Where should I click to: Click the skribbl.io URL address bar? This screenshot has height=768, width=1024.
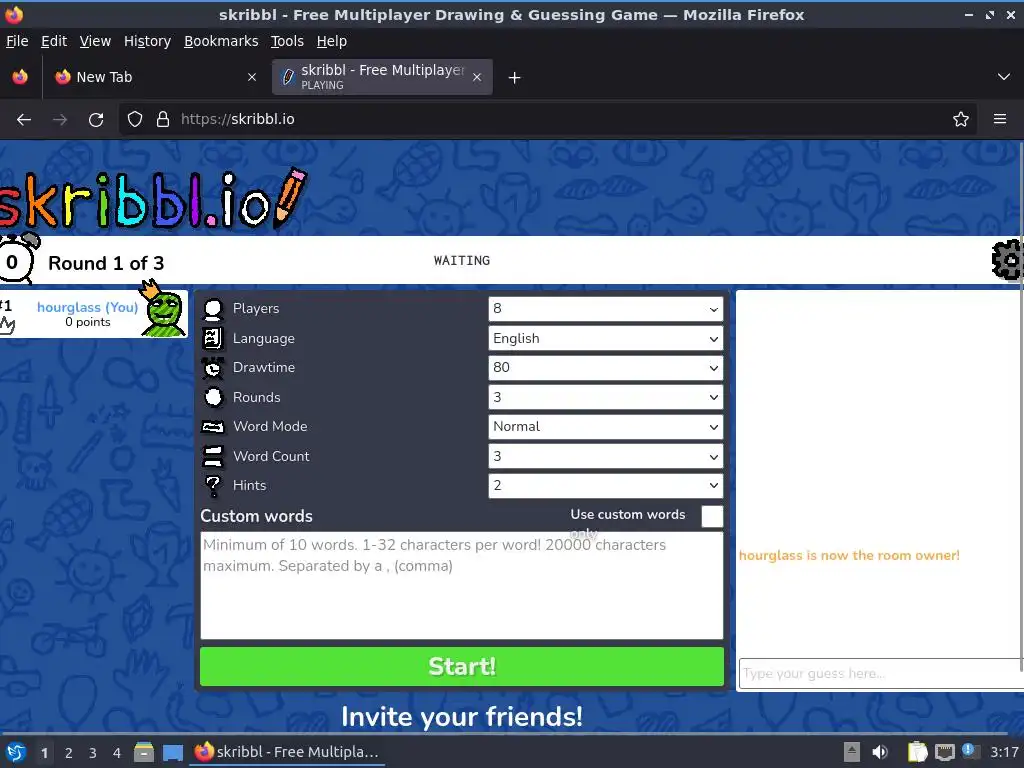[x=547, y=120]
